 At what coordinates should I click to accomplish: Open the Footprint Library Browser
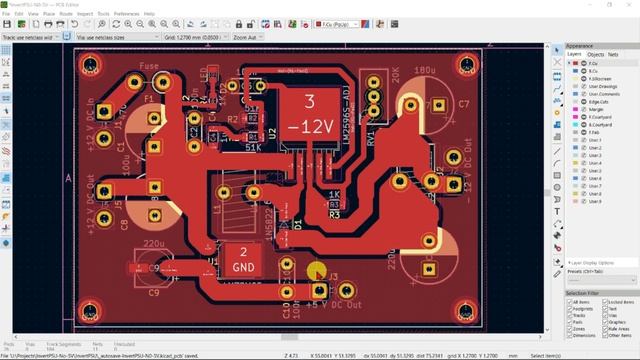(278, 24)
